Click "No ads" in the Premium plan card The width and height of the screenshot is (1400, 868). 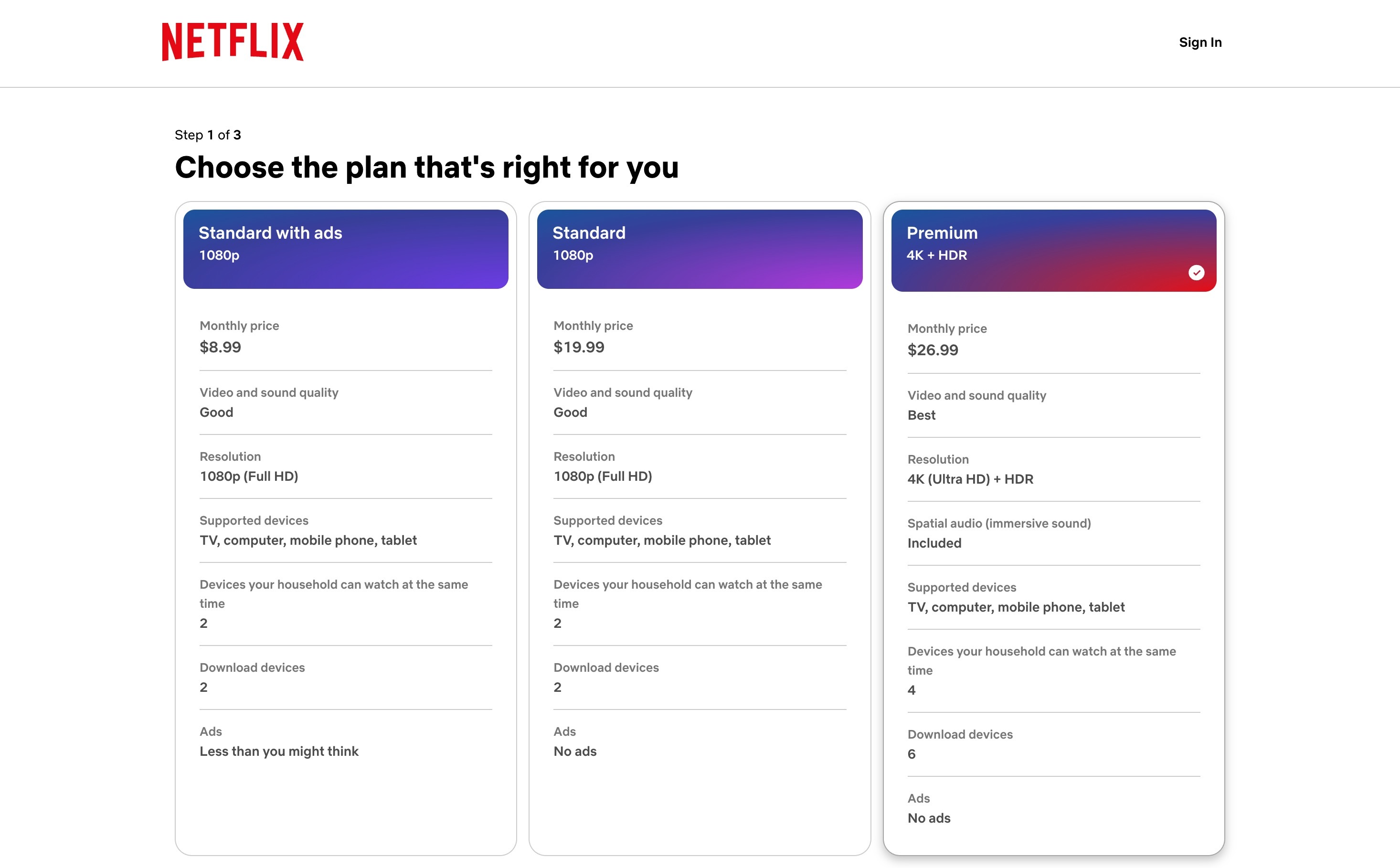929,818
